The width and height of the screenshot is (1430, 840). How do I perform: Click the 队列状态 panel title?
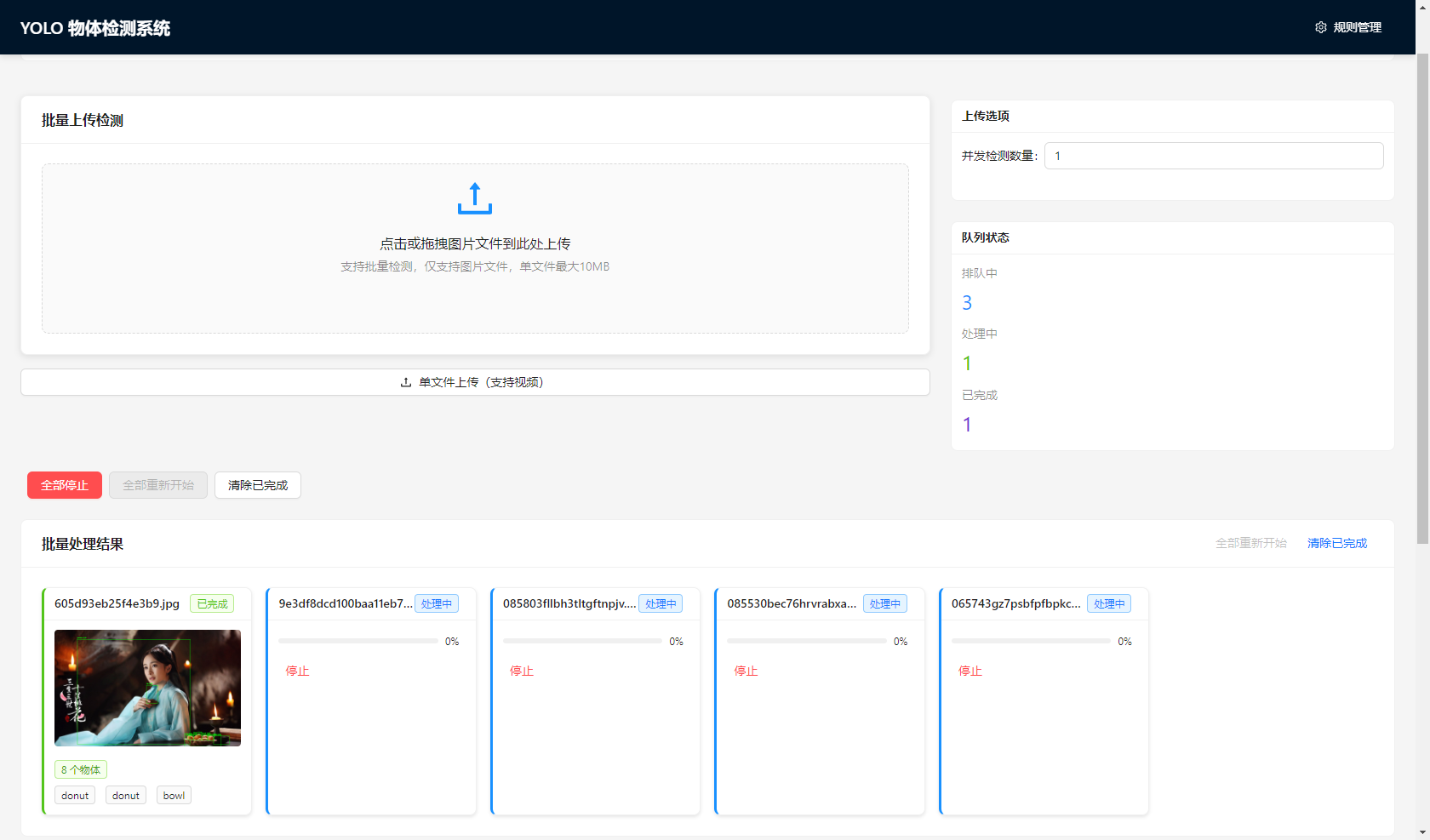pyautogui.click(x=986, y=237)
